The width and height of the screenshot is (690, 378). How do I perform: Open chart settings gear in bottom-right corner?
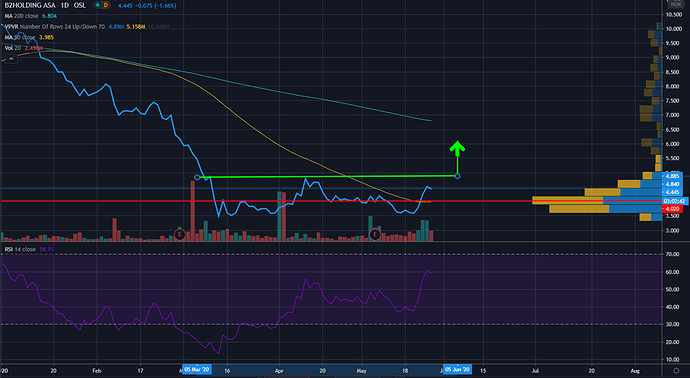676,371
